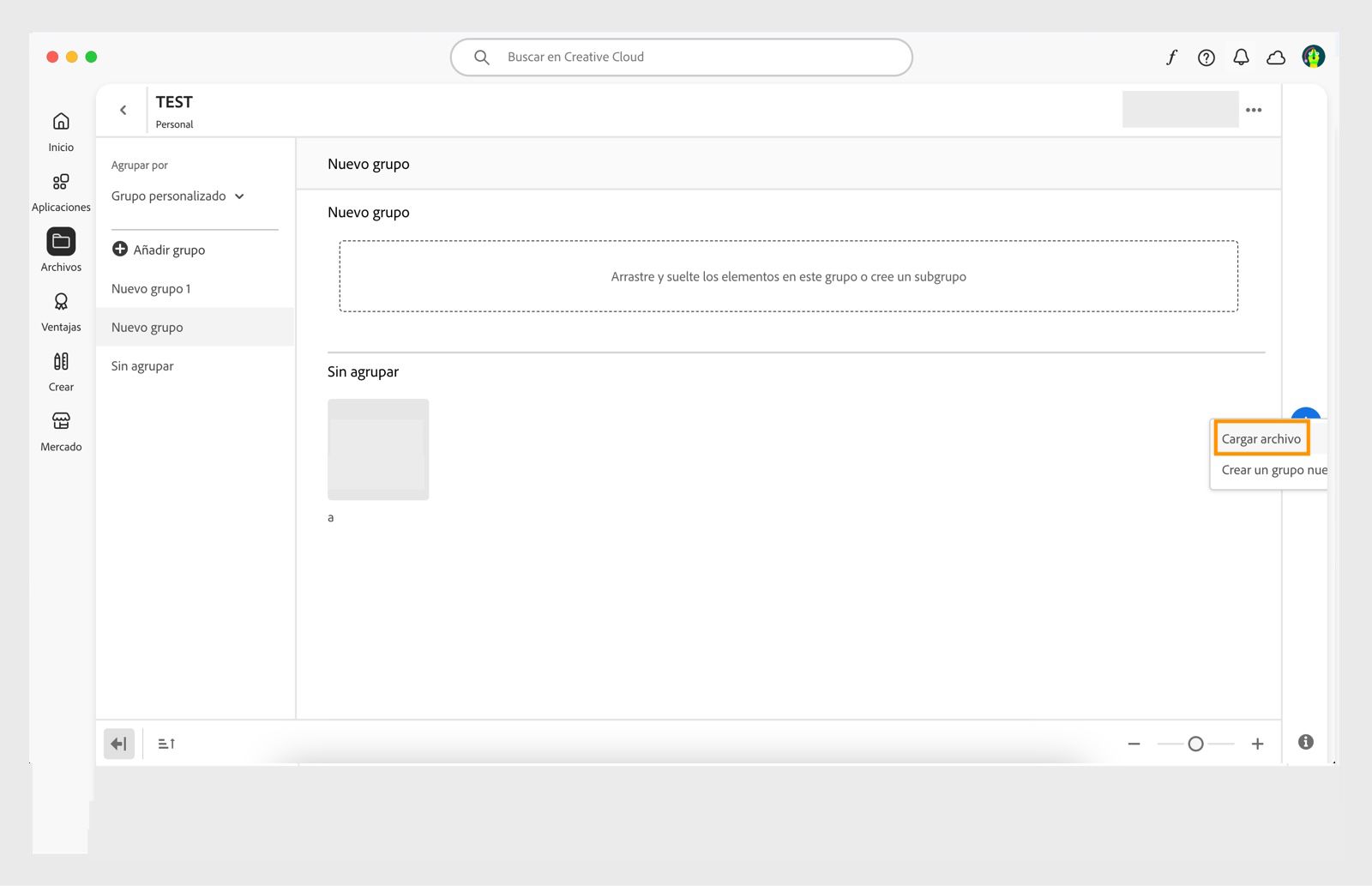Click Nuevo grupo heading above drop zone

(368, 212)
